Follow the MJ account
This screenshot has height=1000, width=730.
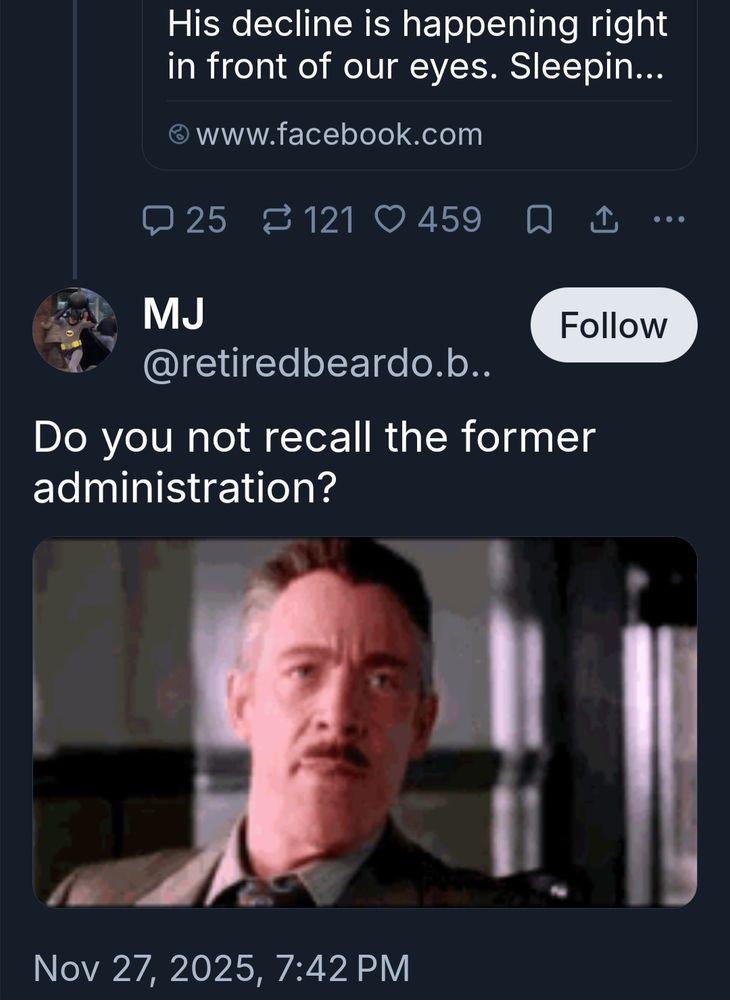click(614, 325)
